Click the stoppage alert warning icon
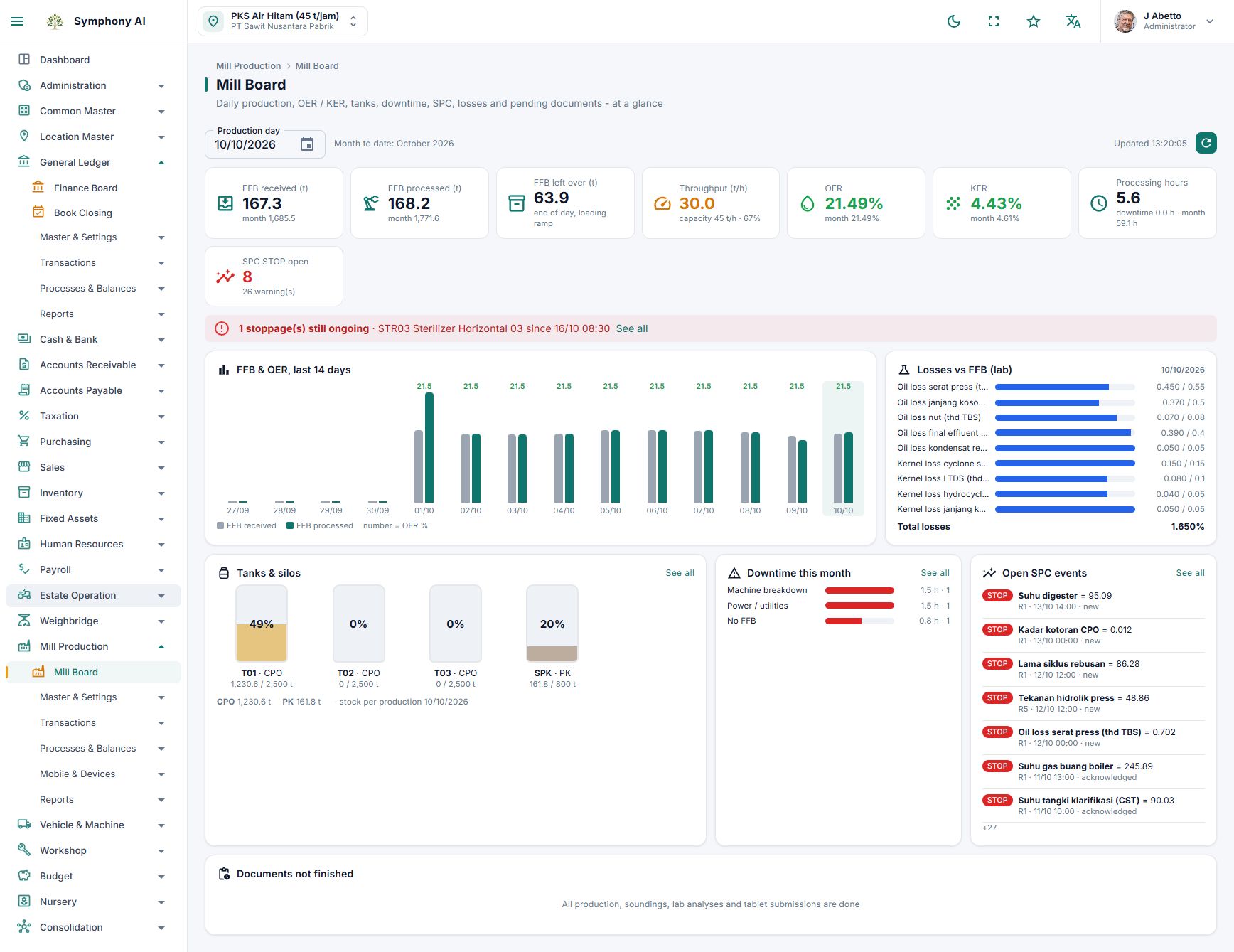1234x952 pixels. 222,328
